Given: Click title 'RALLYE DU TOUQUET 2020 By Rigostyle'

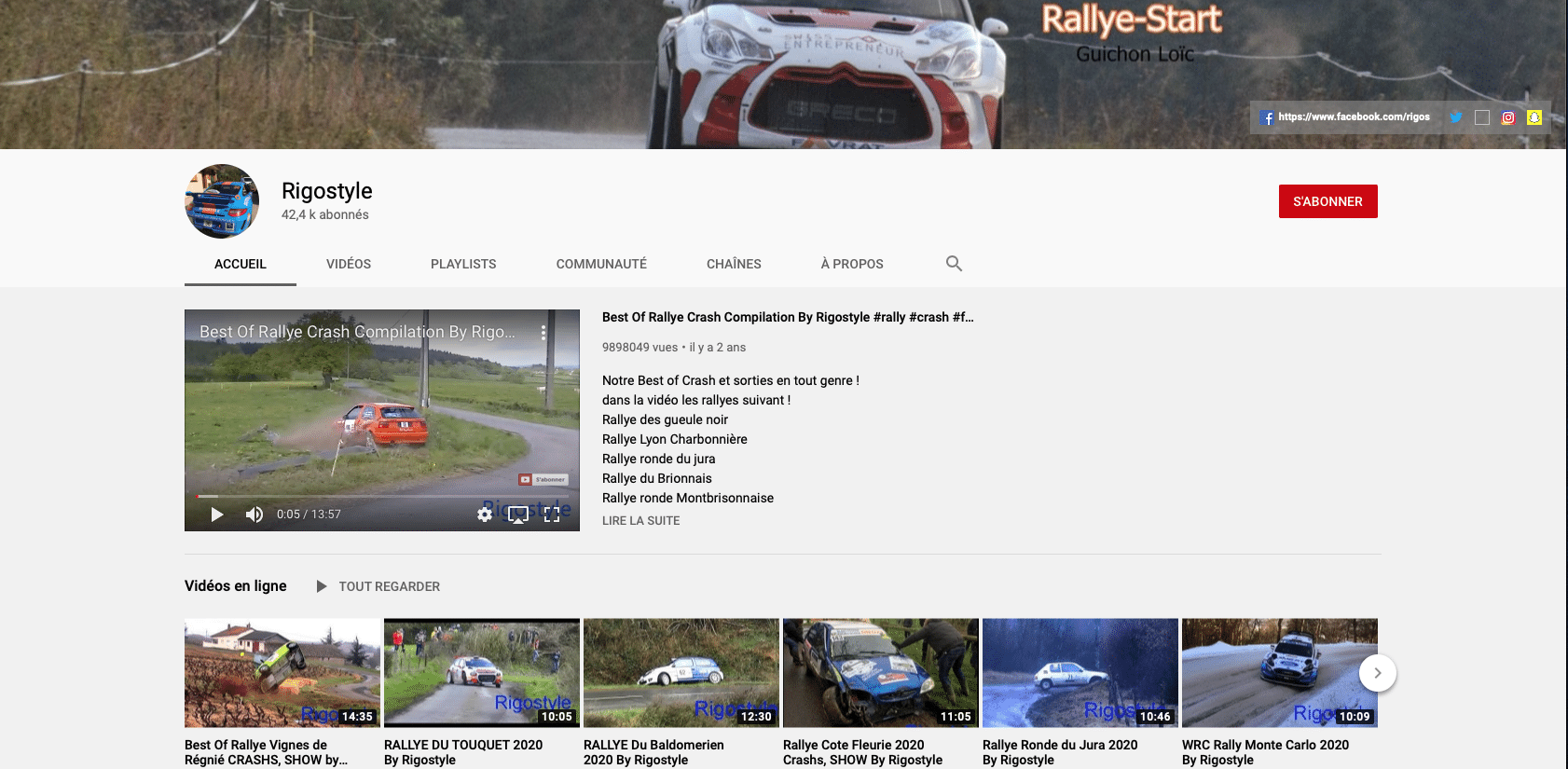Looking at the screenshot, I should tap(463, 752).
